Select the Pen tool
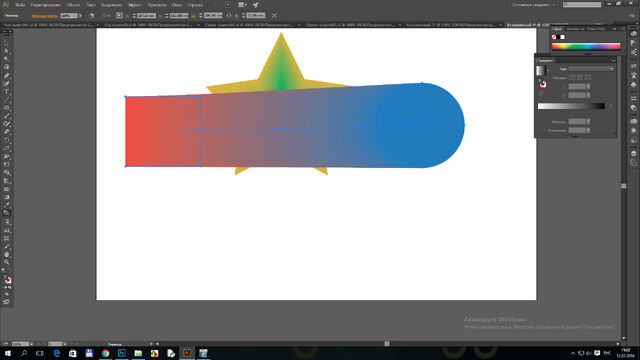Image resolution: width=640 pixels, height=360 pixels. click(x=7, y=76)
